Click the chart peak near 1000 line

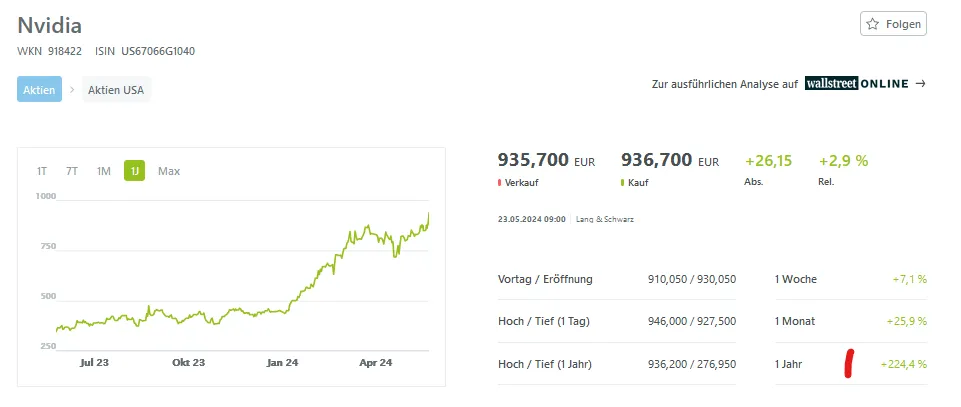coord(428,214)
